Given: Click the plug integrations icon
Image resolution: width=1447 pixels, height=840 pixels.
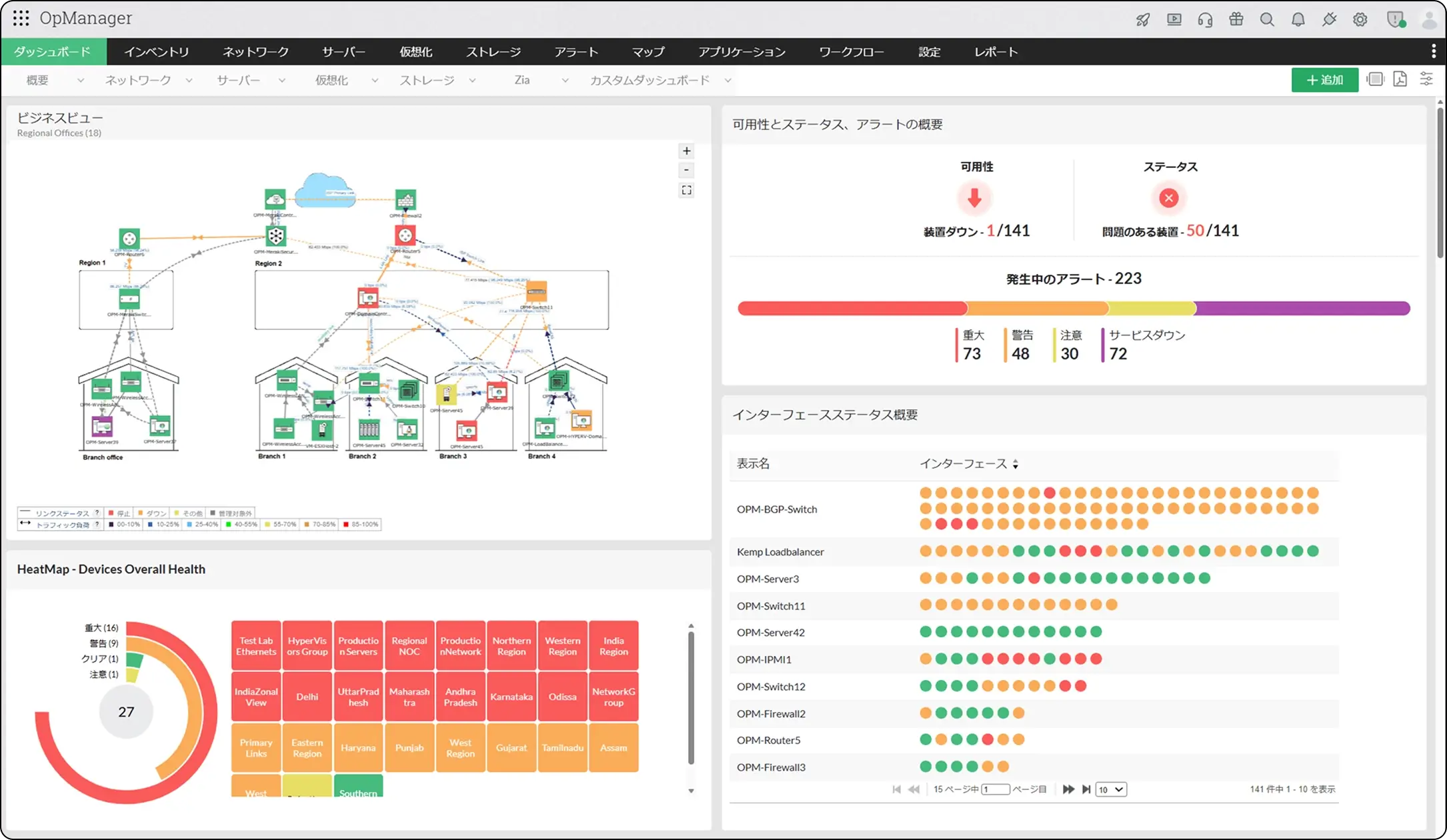Looking at the screenshot, I should tap(1329, 19).
